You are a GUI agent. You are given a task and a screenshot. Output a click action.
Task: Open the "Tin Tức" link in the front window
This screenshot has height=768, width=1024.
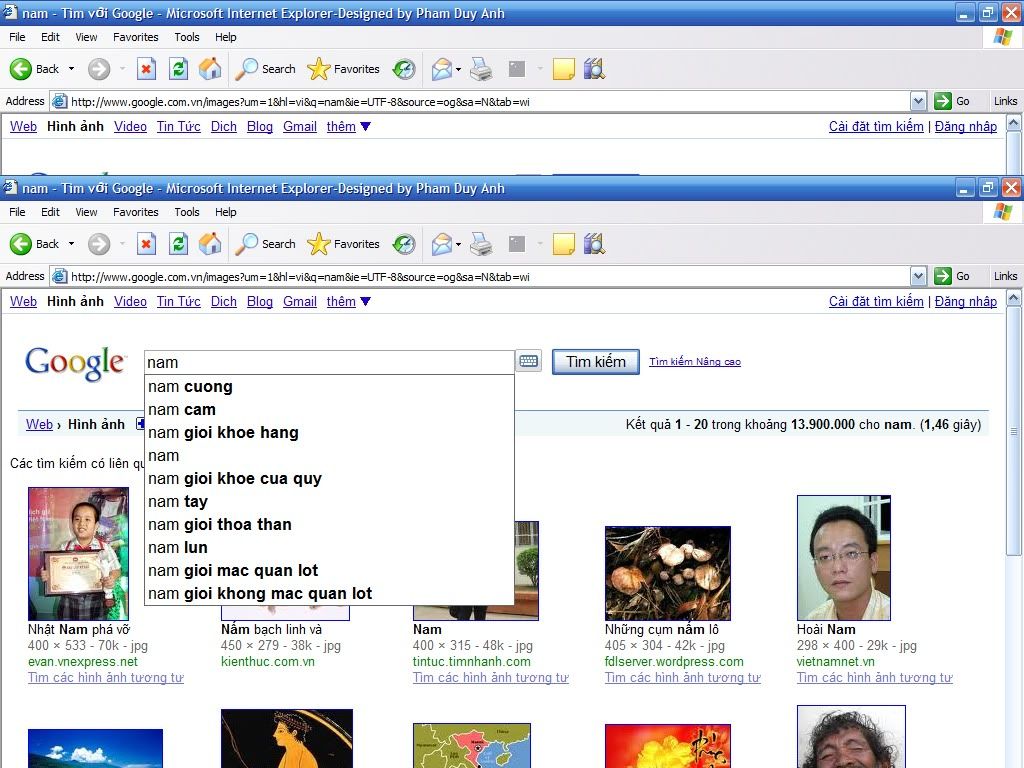point(178,302)
